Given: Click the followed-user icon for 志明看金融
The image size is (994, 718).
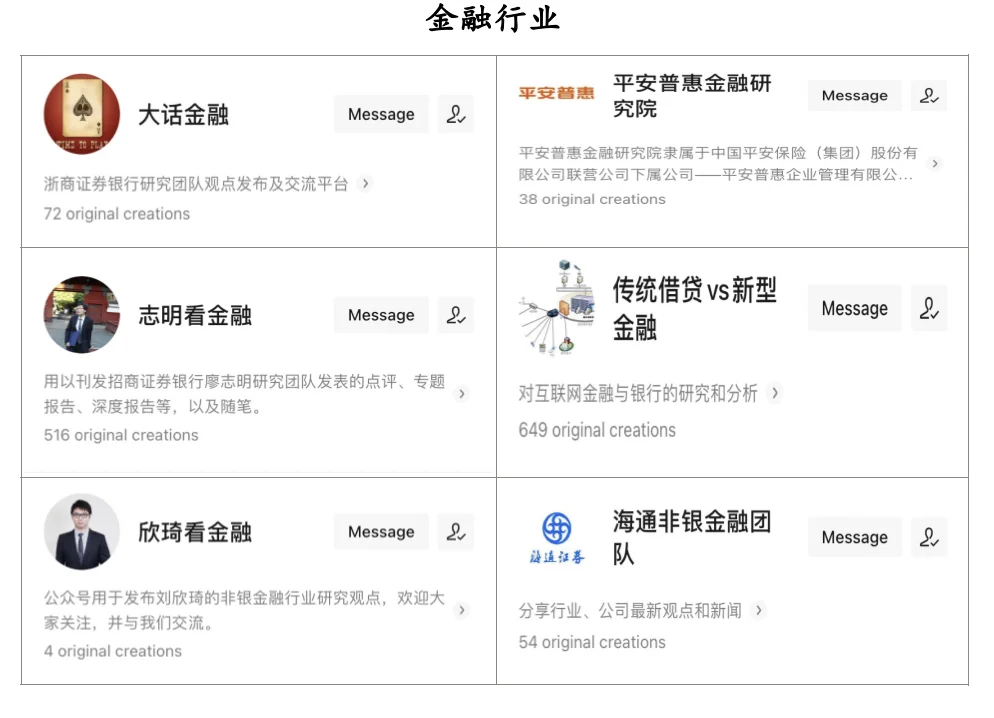Looking at the screenshot, I should tap(456, 315).
